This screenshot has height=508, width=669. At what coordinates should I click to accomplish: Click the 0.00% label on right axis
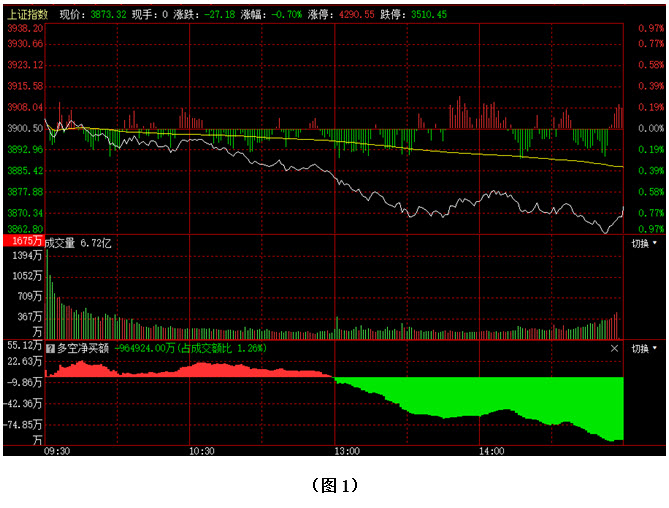coord(651,128)
